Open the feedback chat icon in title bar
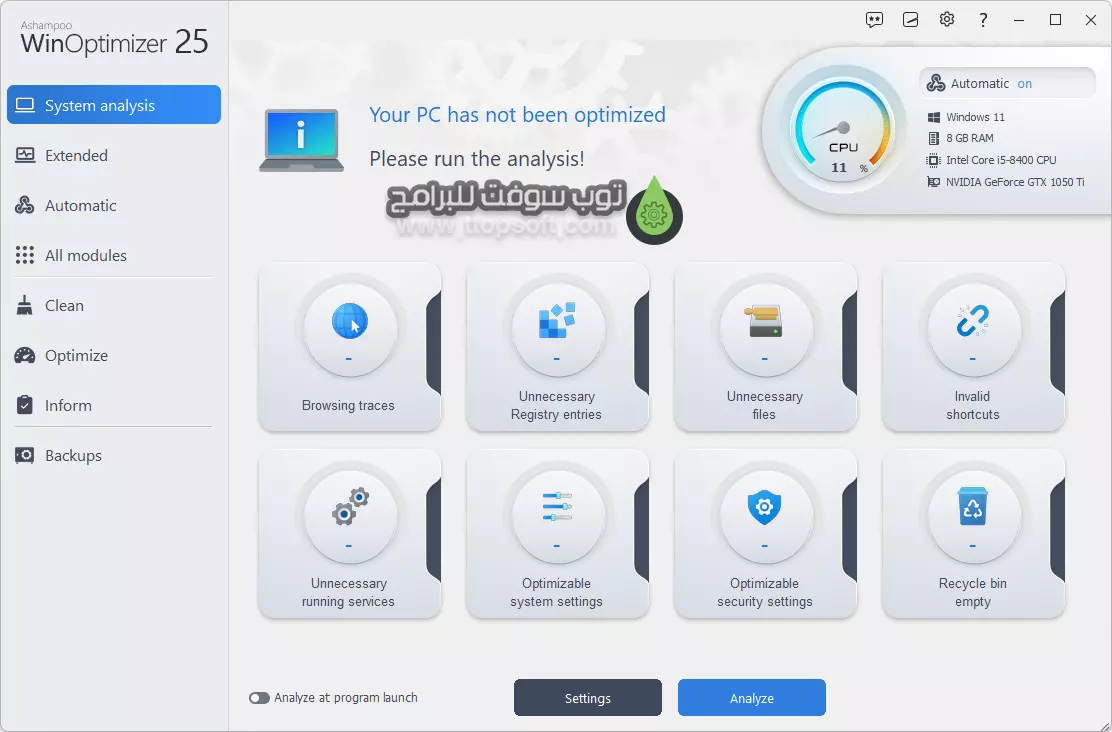The height and width of the screenshot is (732, 1112). click(874, 20)
